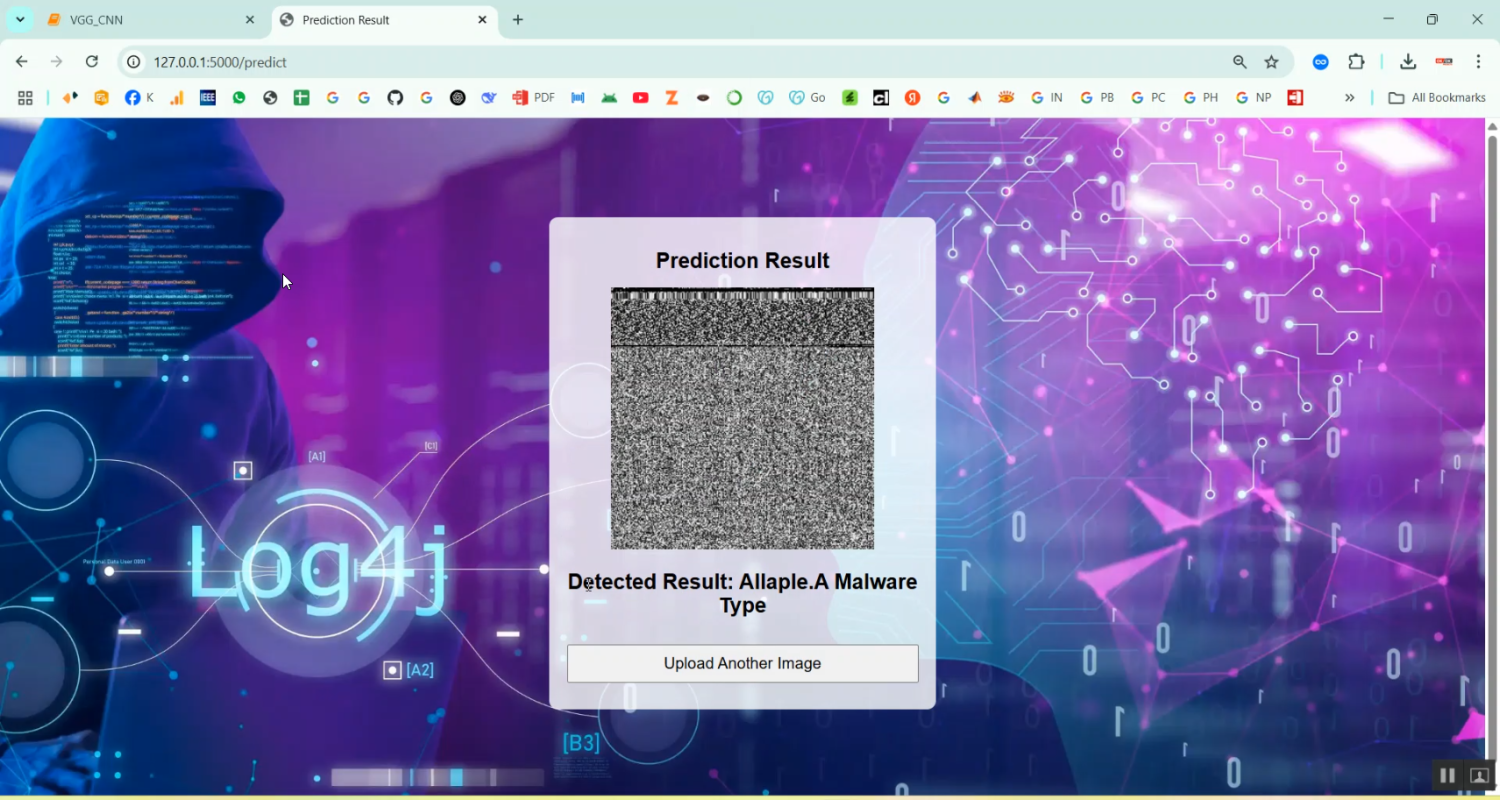Expand hidden bookmarks with the chevron
The height and width of the screenshot is (800, 1500).
point(1350,97)
